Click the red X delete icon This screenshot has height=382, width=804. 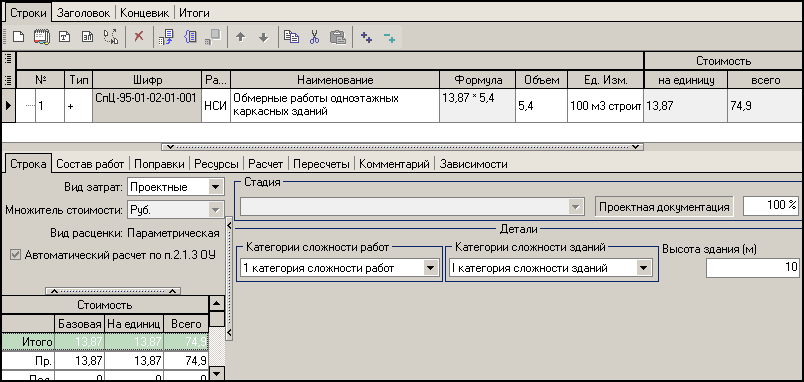(x=139, y=37)
